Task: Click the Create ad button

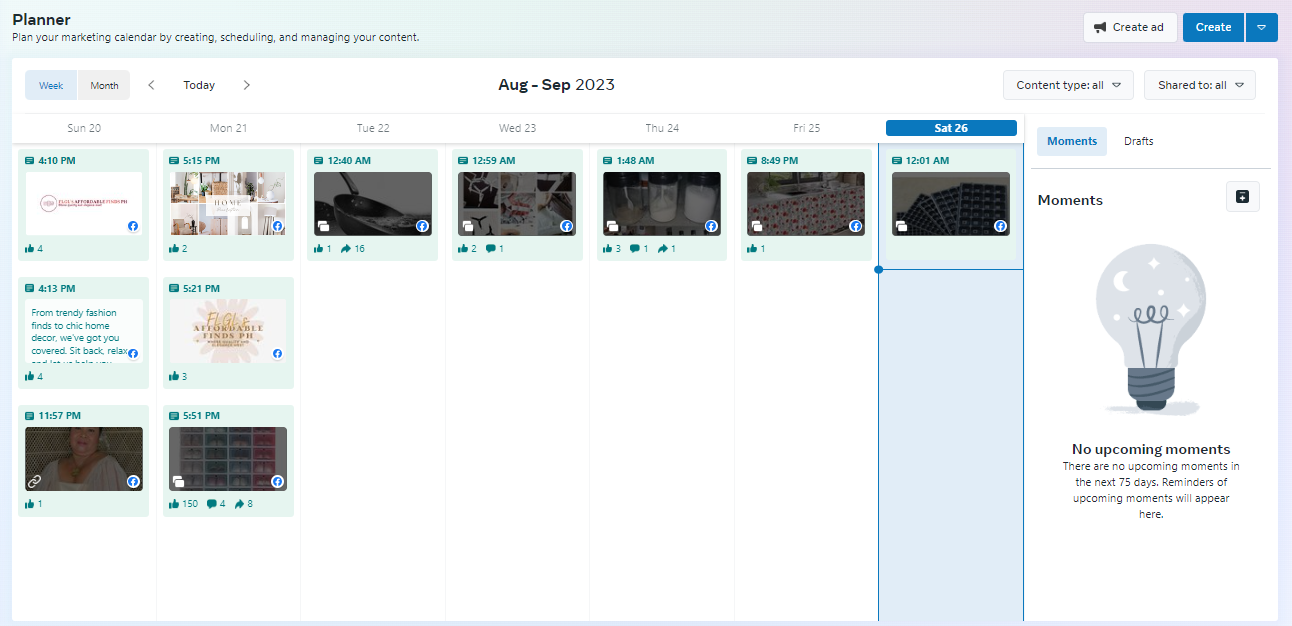Action: tap(1130, 27)
